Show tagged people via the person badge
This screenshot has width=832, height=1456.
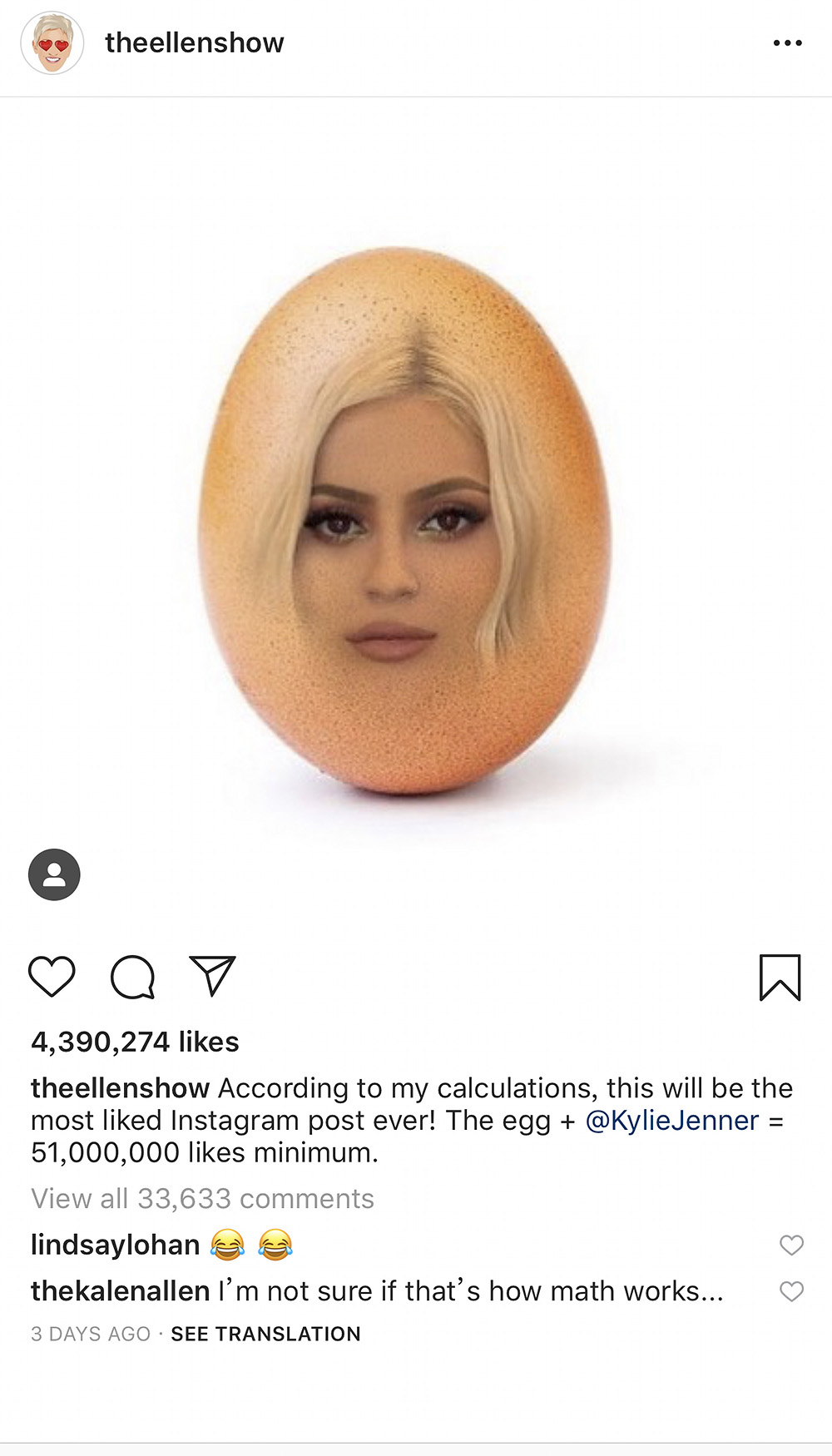54,874
